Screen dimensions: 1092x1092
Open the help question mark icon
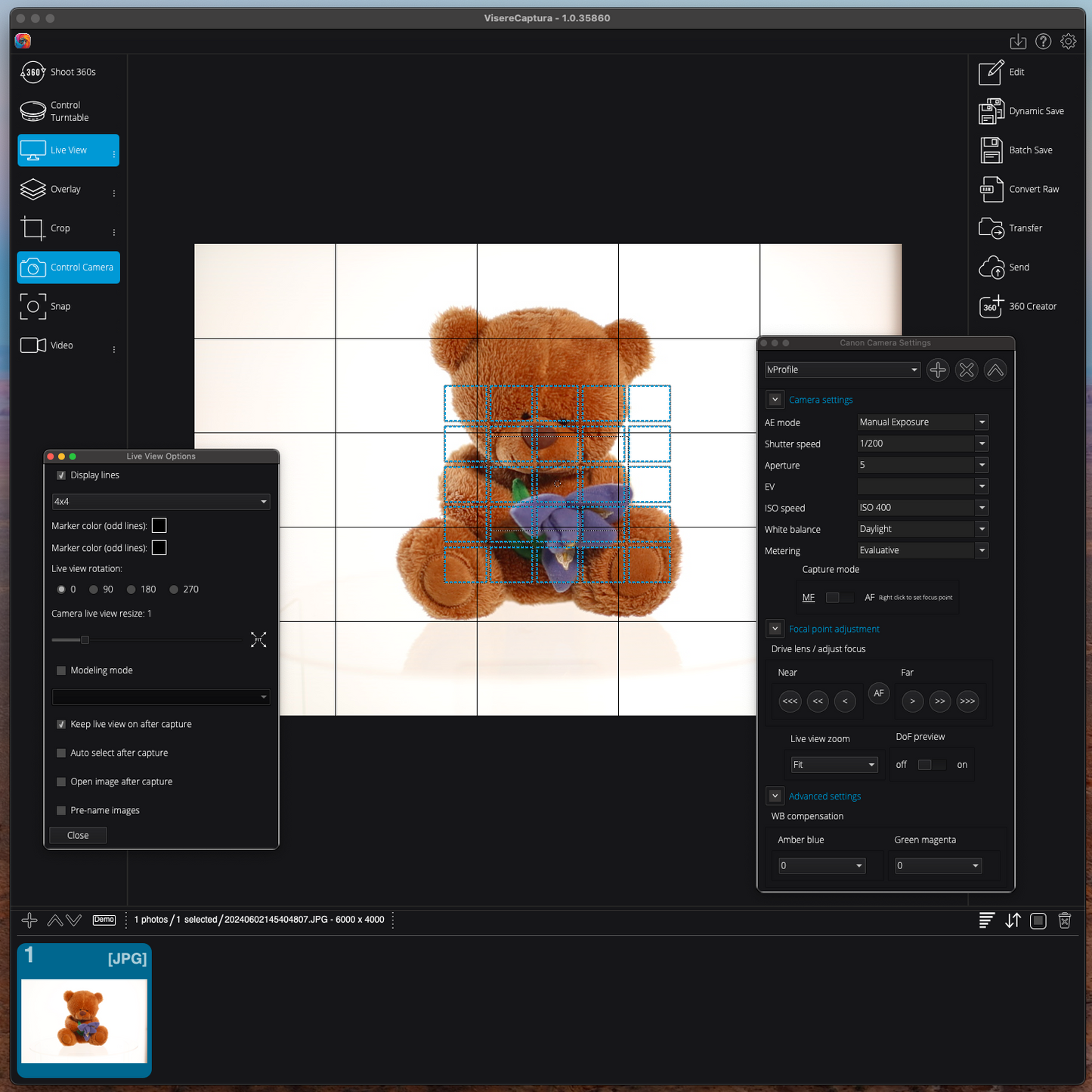[x=1043, y=42]
